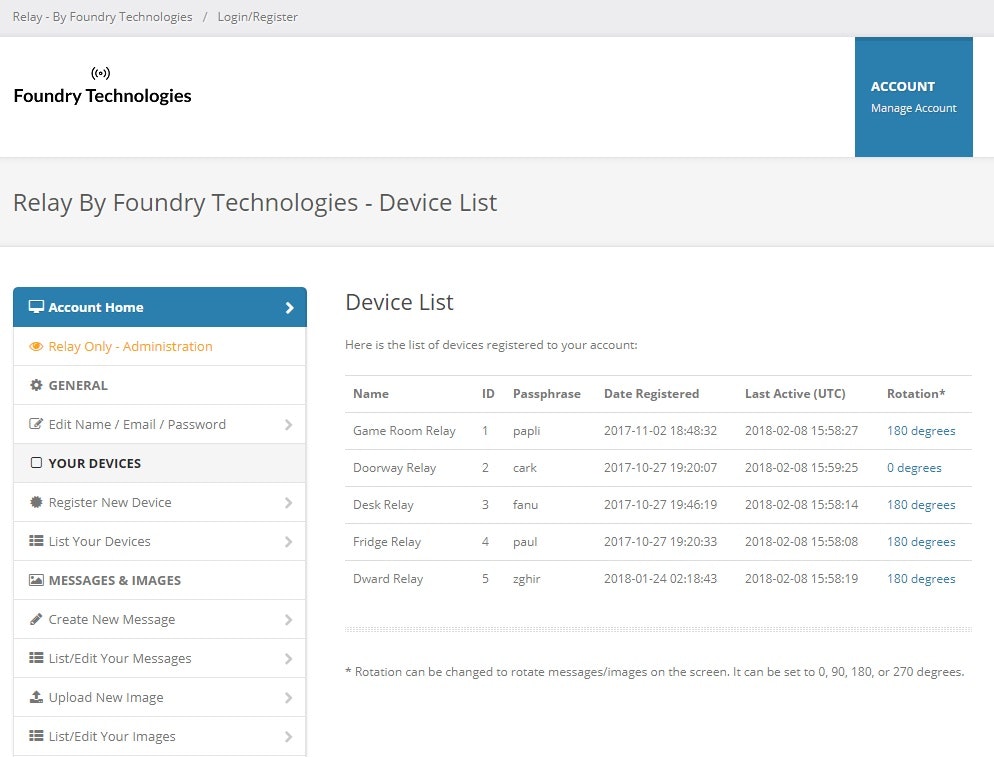Open Relay Only - Administration menu item
This screenshot has height=757, width=994.
click(x=160, y=346)
